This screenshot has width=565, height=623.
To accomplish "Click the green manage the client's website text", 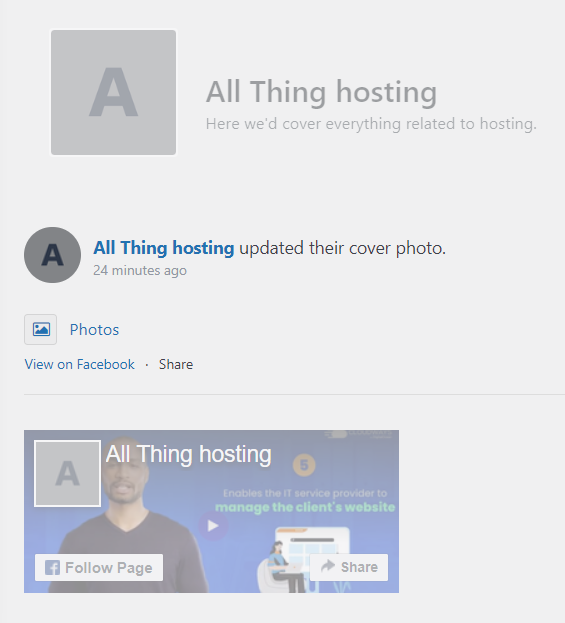I will (x=305, y=507).
